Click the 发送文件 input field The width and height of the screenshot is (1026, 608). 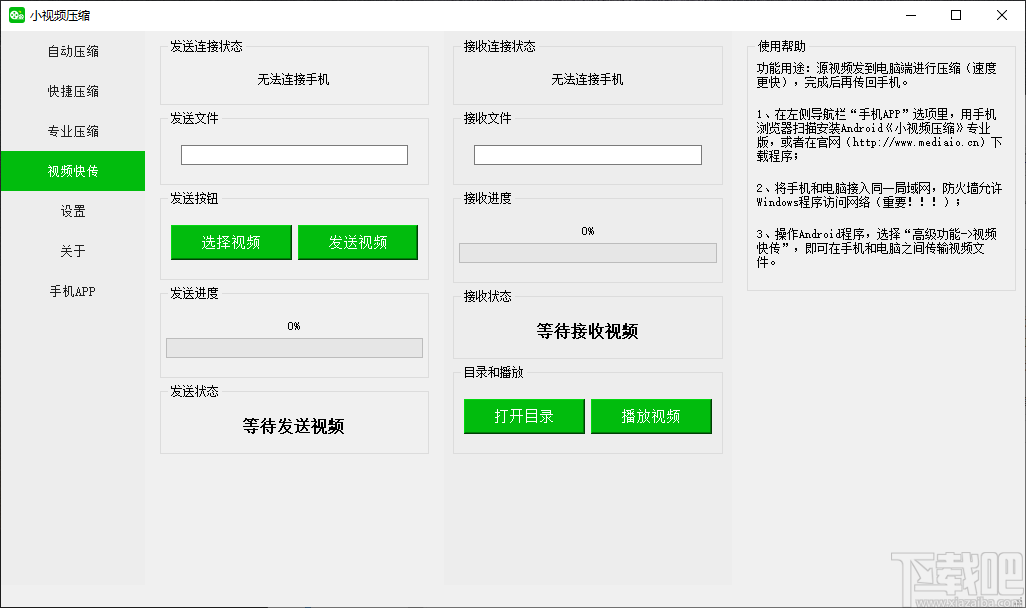(x=294, y=155)
